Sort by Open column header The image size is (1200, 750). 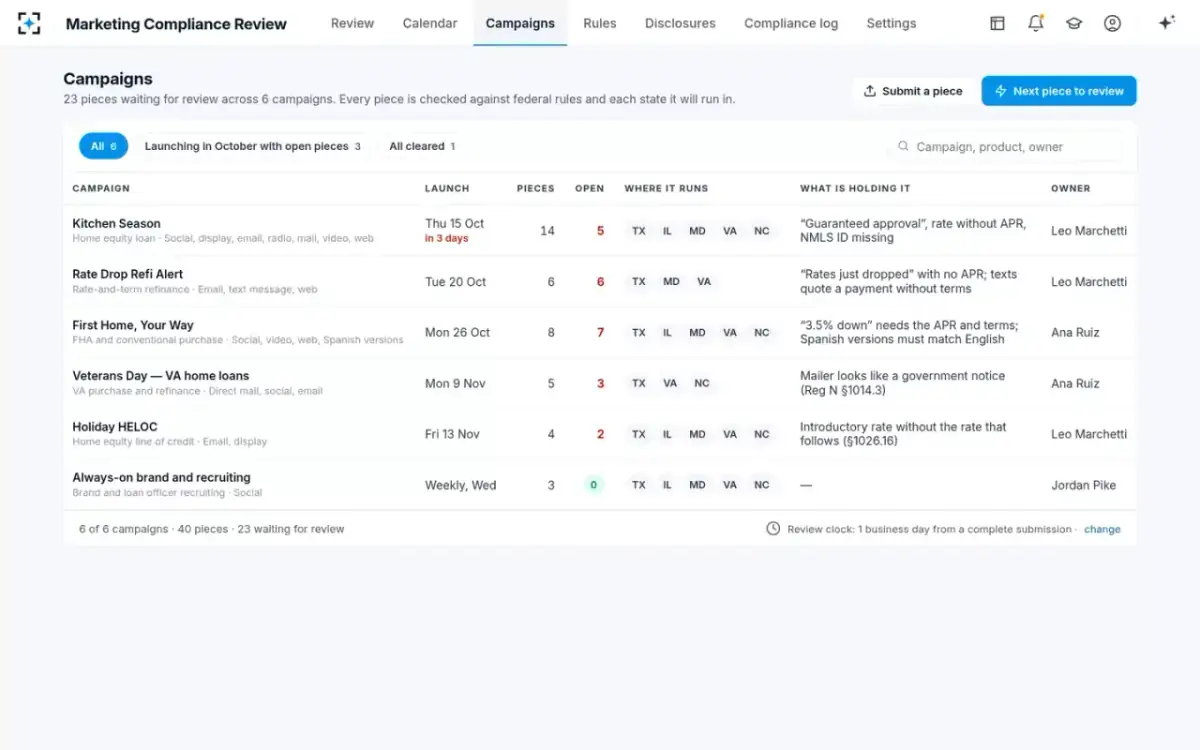pos(589,188)
